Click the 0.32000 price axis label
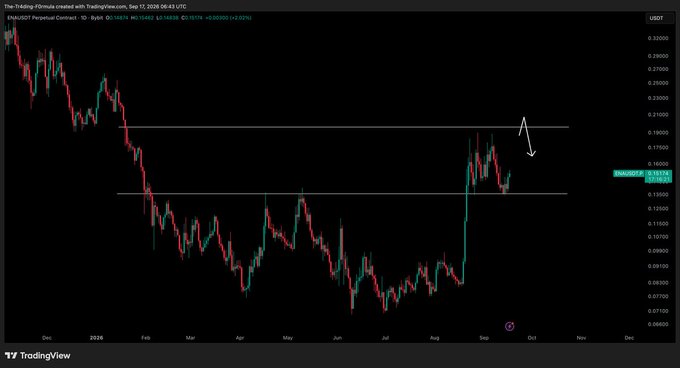Image resolution: width=680 pixels, height=368 pixels. (x=658, y=38)
